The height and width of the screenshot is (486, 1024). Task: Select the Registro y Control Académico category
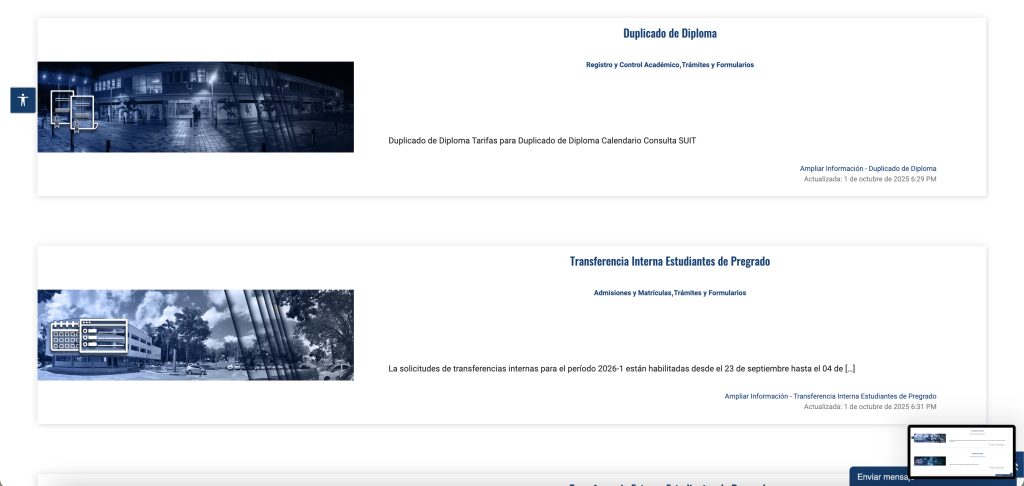[x=632, y=65]
